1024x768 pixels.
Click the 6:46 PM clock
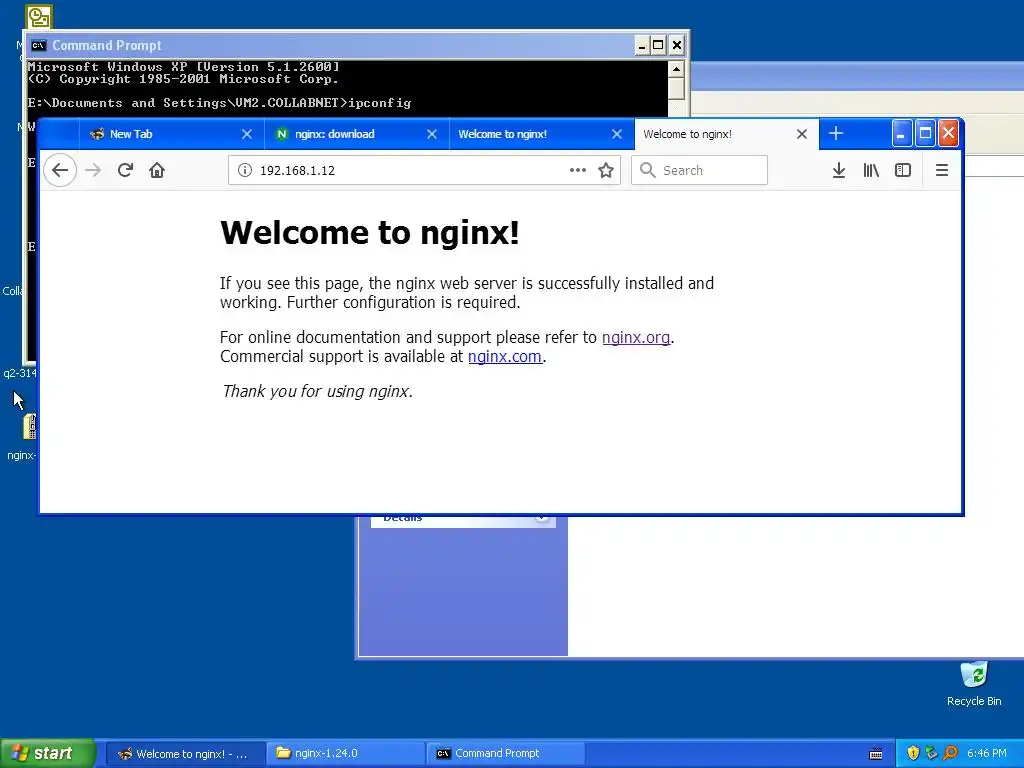[x=987, y=754]
